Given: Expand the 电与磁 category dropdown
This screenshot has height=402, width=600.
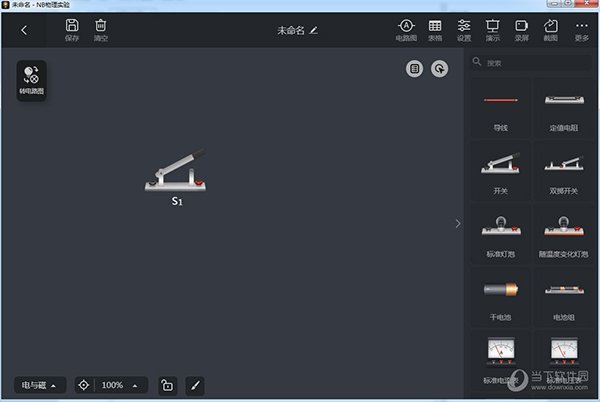Looking at the screenshot, I should pos(40,385).
